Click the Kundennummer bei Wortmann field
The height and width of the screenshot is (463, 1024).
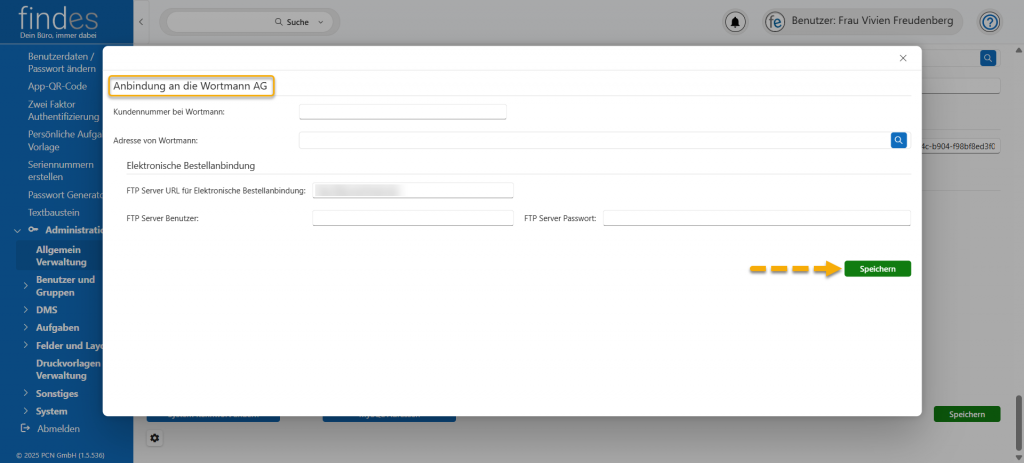point(402,112)
